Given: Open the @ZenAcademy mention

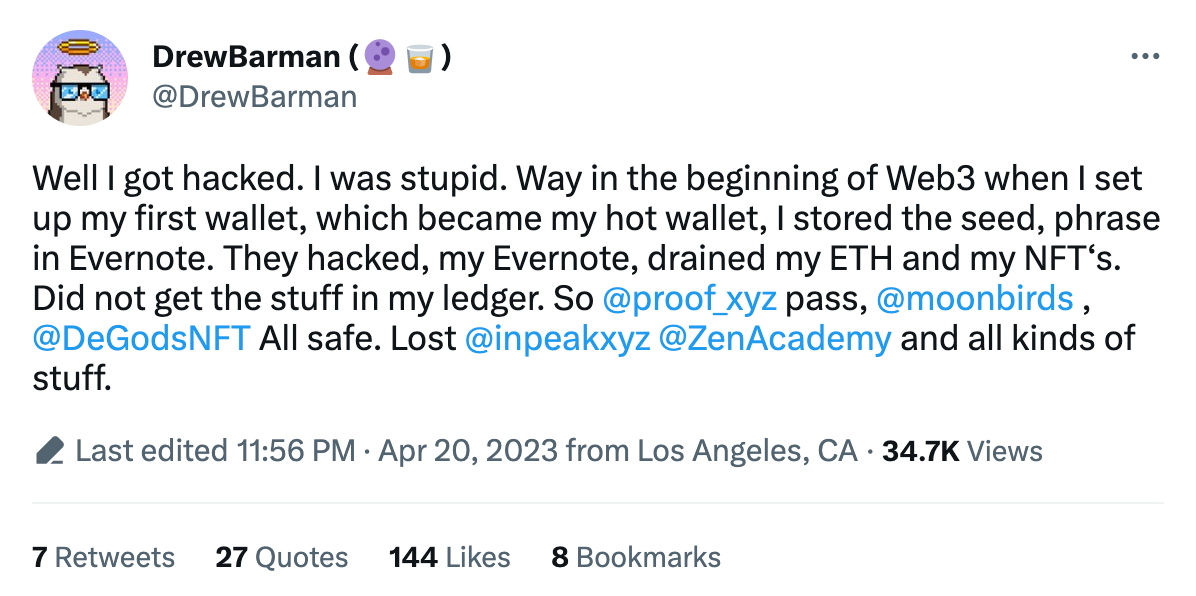Looking at the screenshot, I should pos(774,338).
